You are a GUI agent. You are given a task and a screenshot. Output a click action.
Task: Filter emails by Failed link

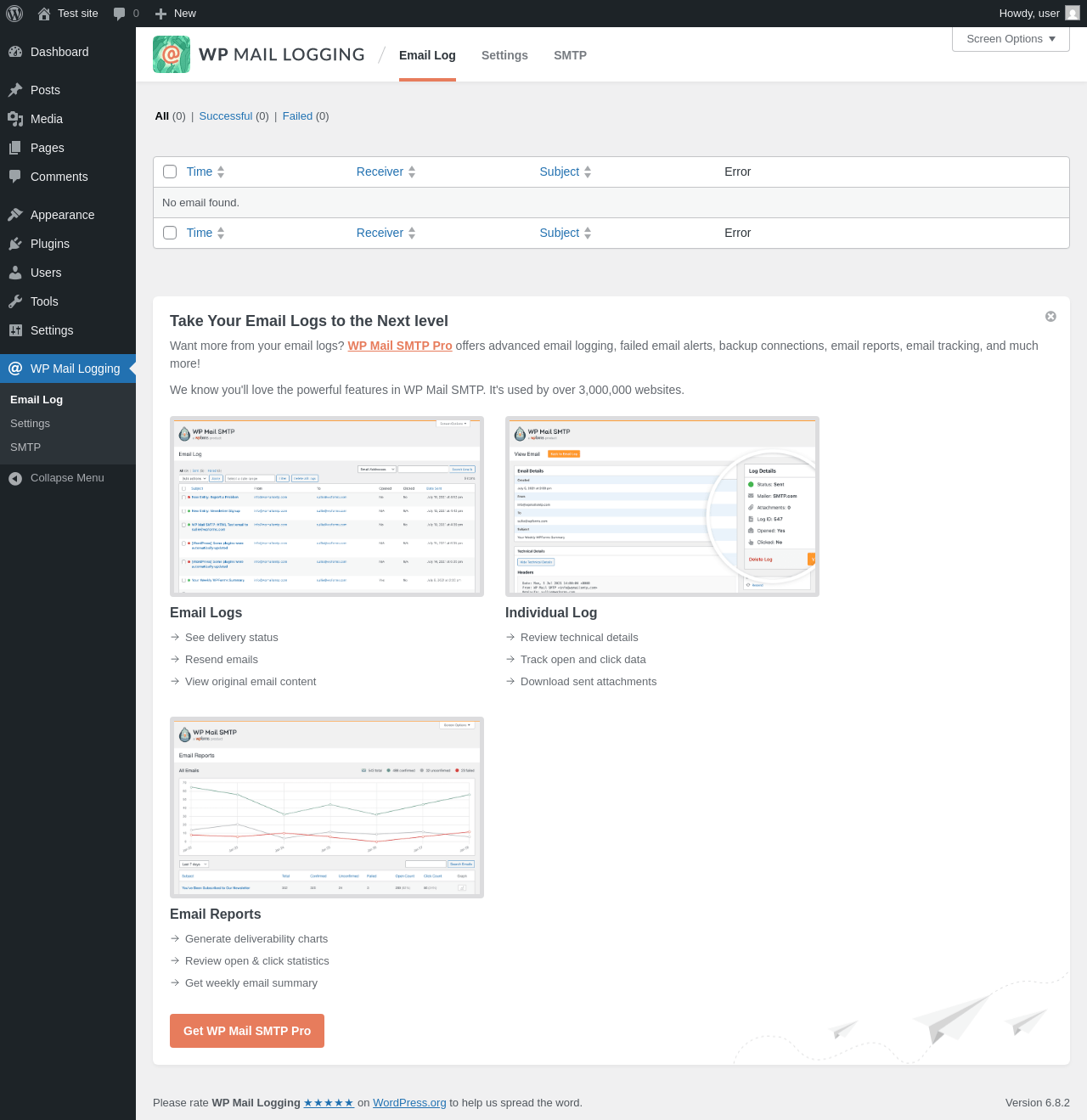tap(297, 116)
